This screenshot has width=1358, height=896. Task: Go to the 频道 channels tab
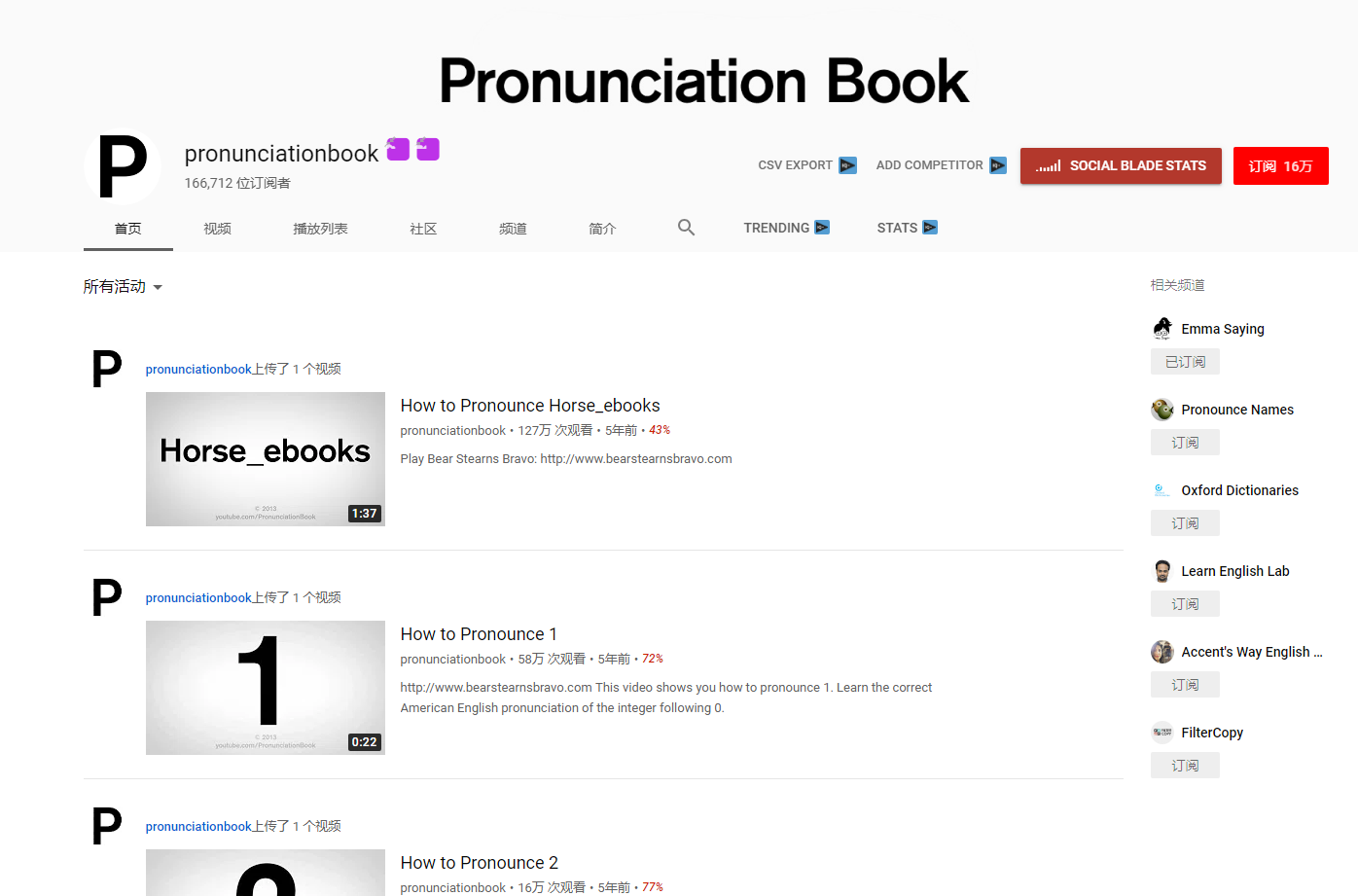pos(514,229)
